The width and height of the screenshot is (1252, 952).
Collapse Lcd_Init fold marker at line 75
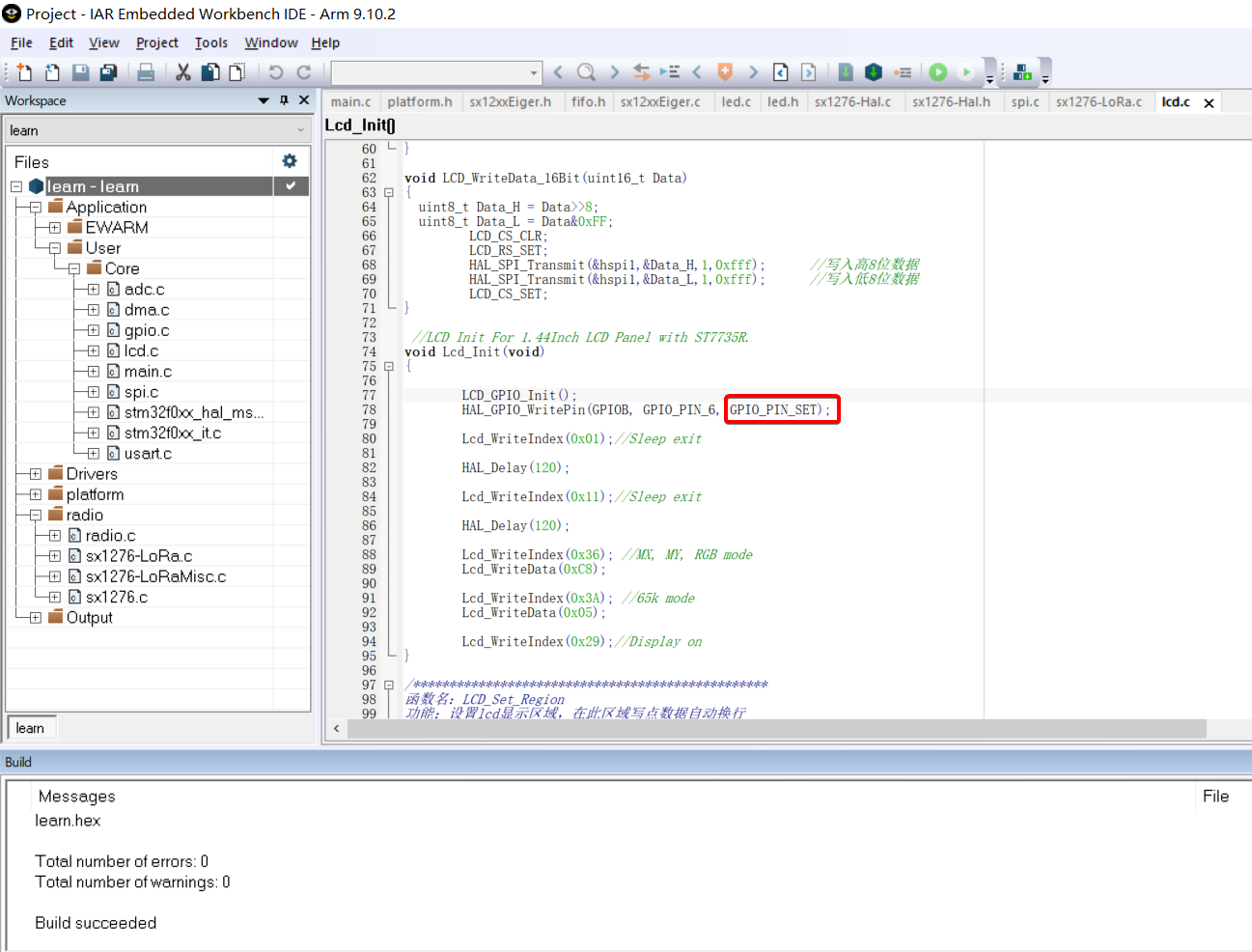tap(389, 366)
